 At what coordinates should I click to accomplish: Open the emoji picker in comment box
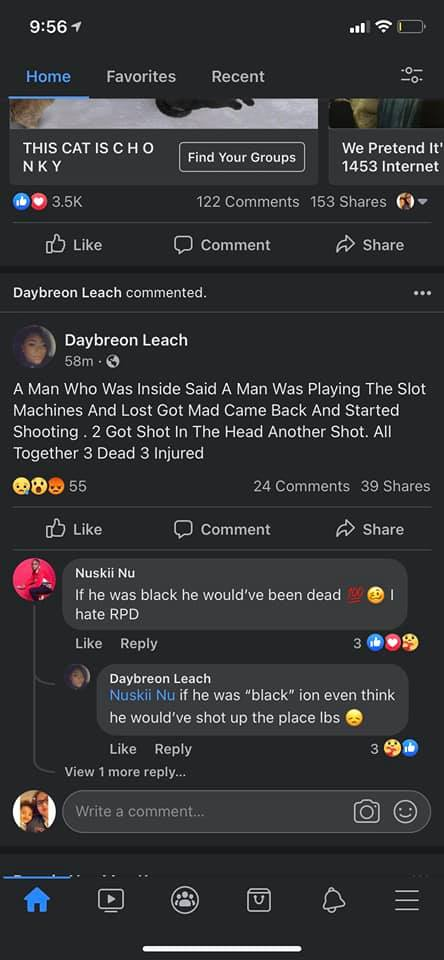coord(405,812)
